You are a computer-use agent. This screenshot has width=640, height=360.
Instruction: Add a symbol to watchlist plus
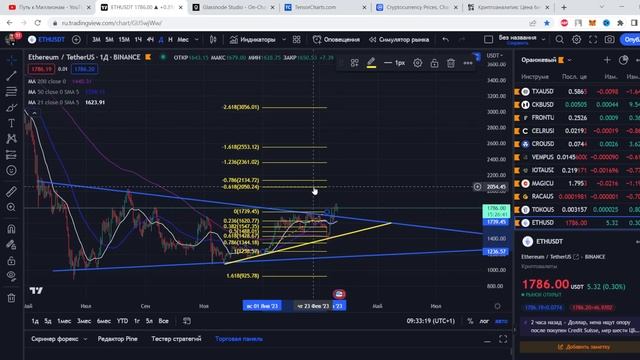point(607,60)
